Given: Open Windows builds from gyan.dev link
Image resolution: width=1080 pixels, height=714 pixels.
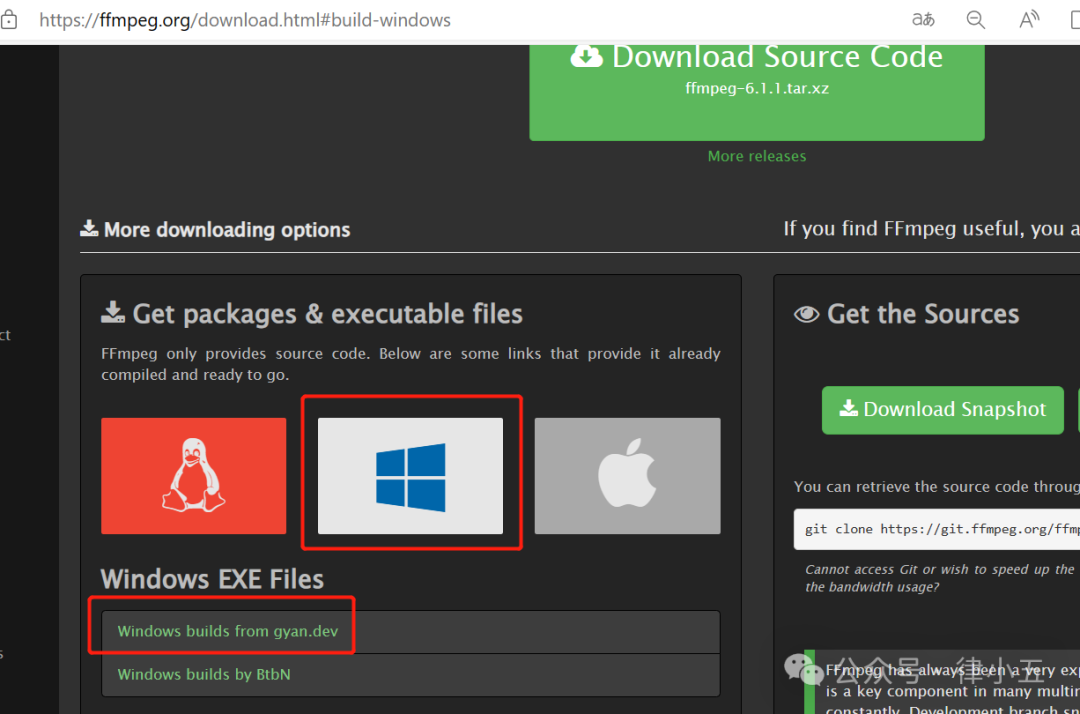Looking at the screenshot, I should click(227, 631).
